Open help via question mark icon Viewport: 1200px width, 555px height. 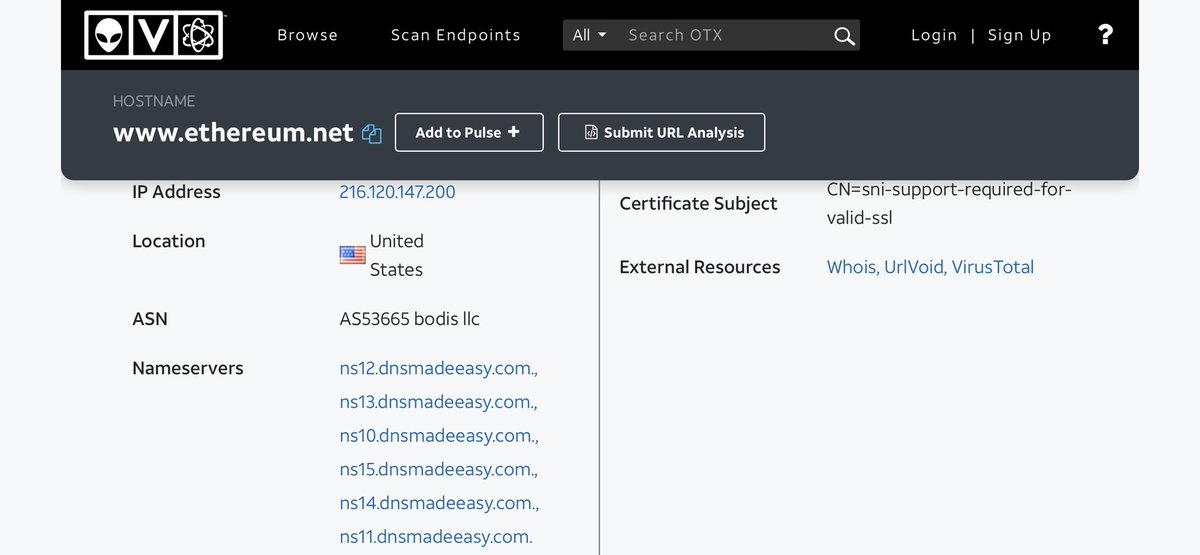[1105, 35]
